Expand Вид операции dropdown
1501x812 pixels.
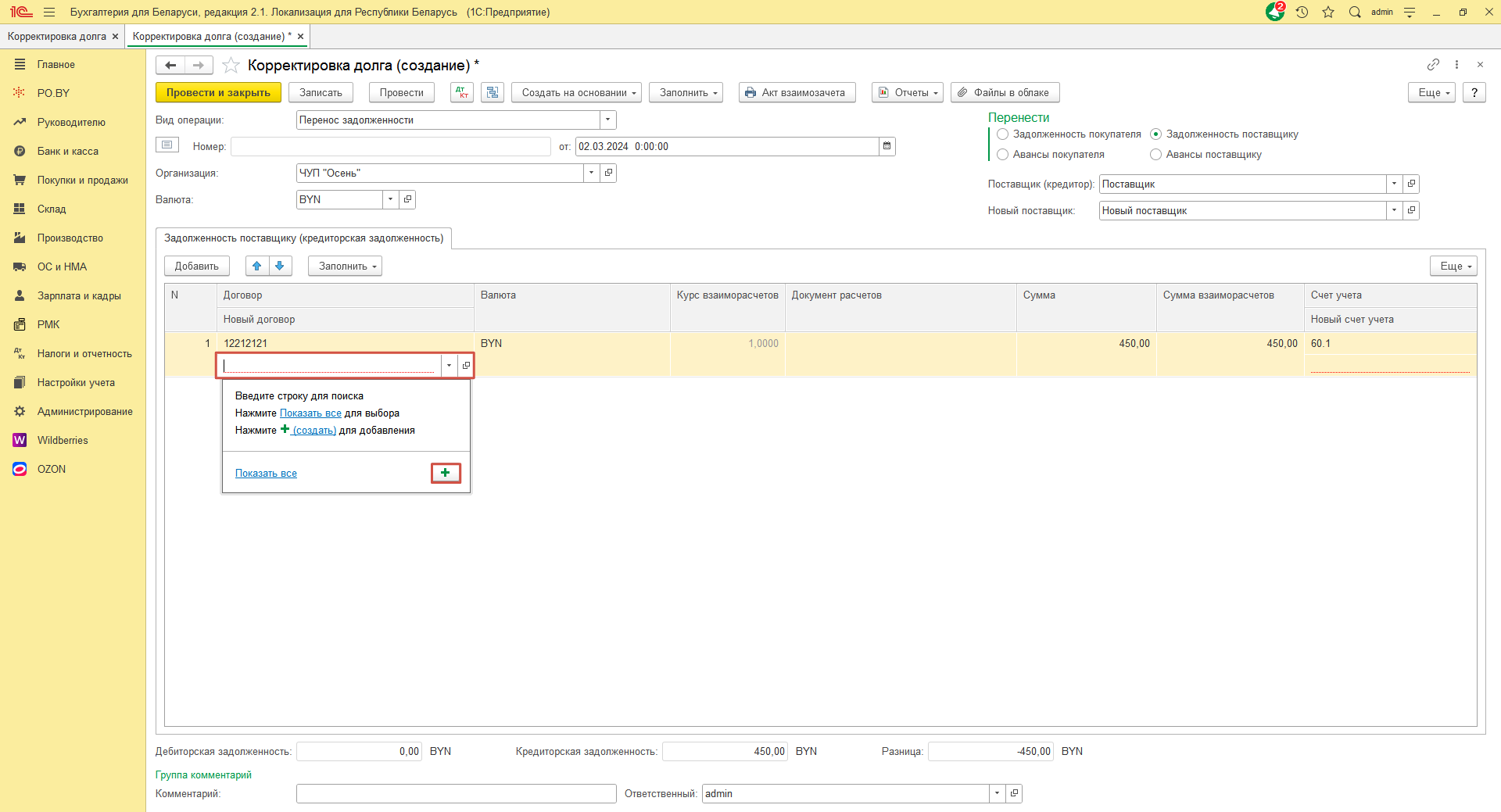(607, 120)
